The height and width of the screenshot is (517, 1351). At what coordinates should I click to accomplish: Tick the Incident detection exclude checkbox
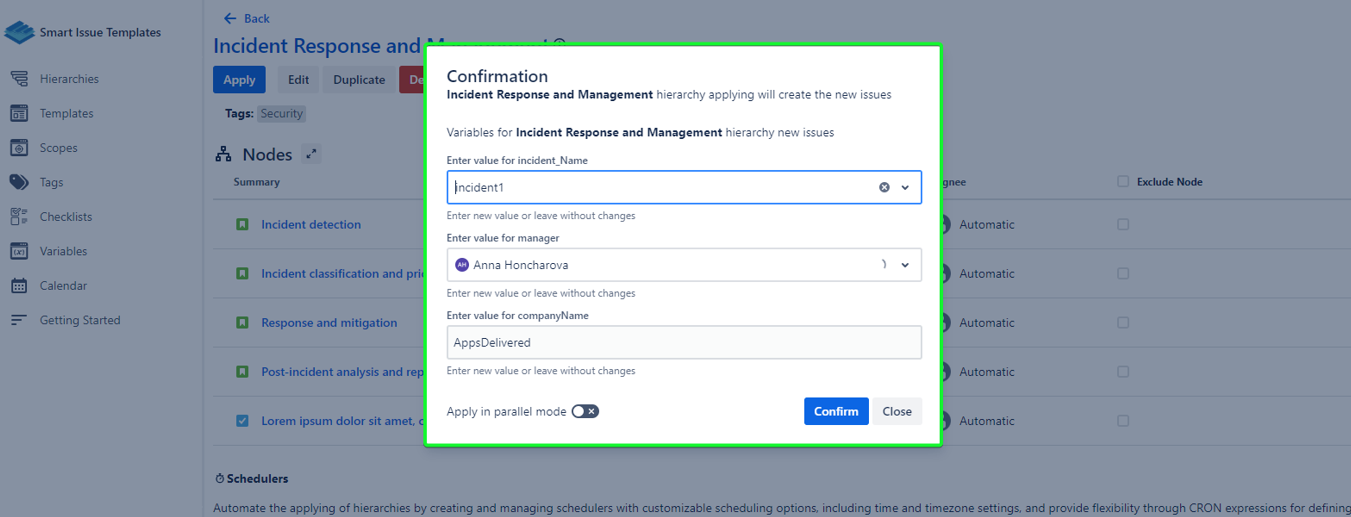tap(1123, 225)
